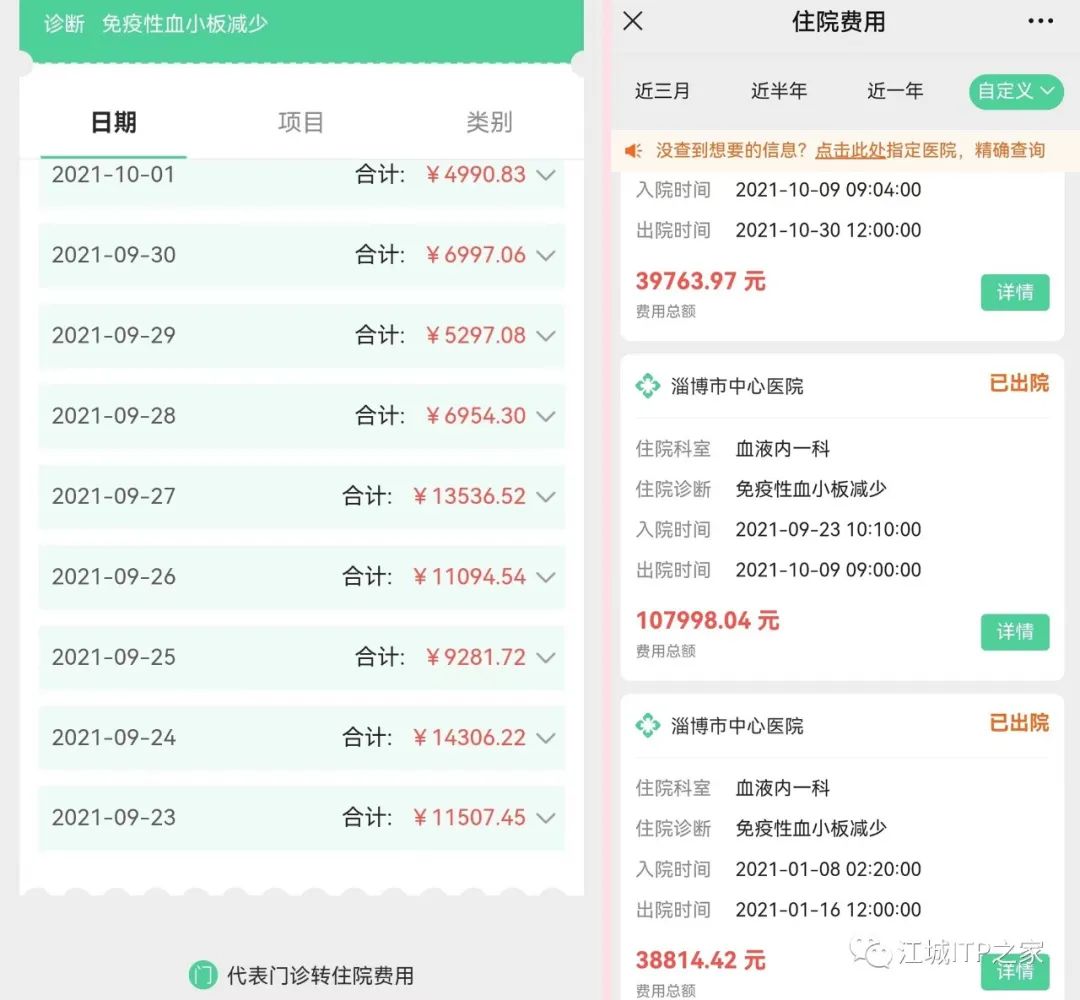Select the 近半年 time filter
The width and height of the screenshot is (1080, 1000).
(x=779, y=91)
